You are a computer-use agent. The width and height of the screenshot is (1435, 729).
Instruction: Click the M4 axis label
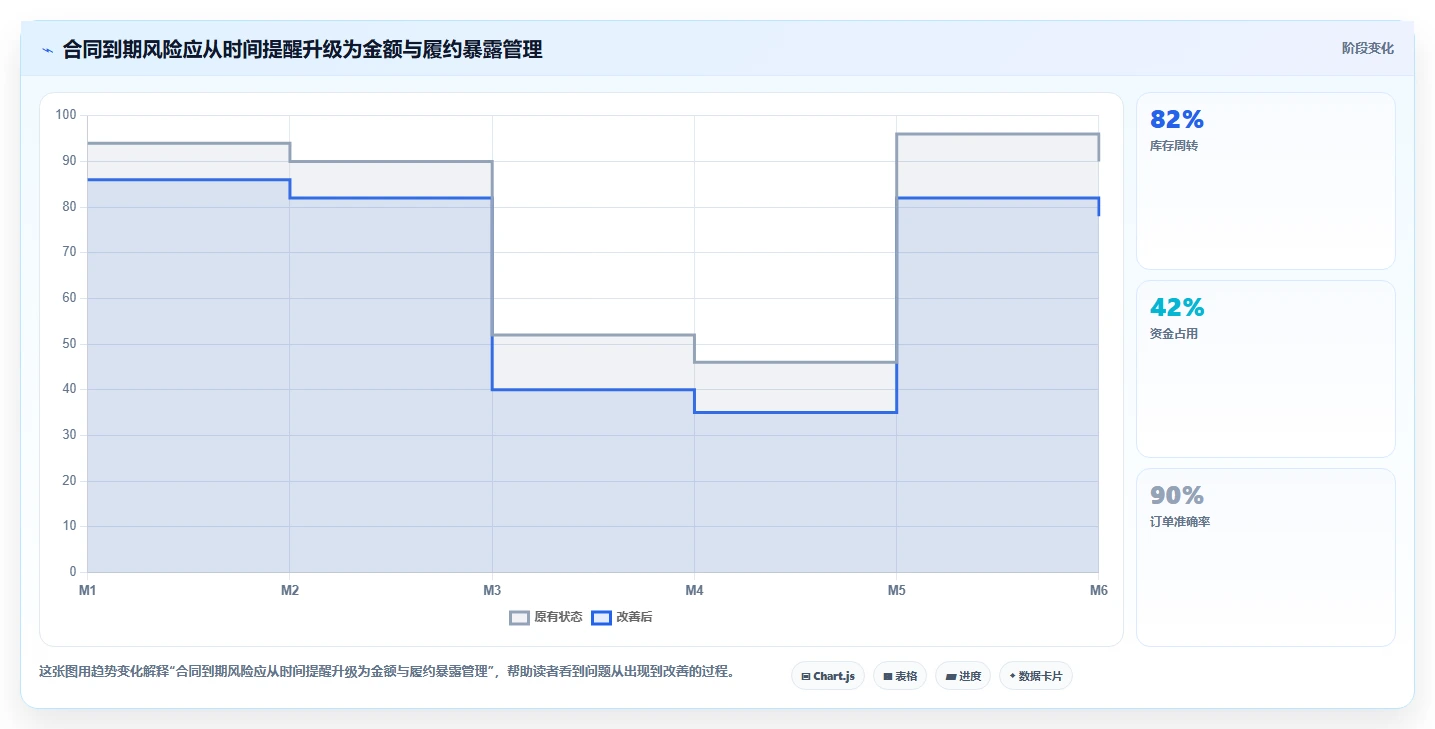point(694,591)
